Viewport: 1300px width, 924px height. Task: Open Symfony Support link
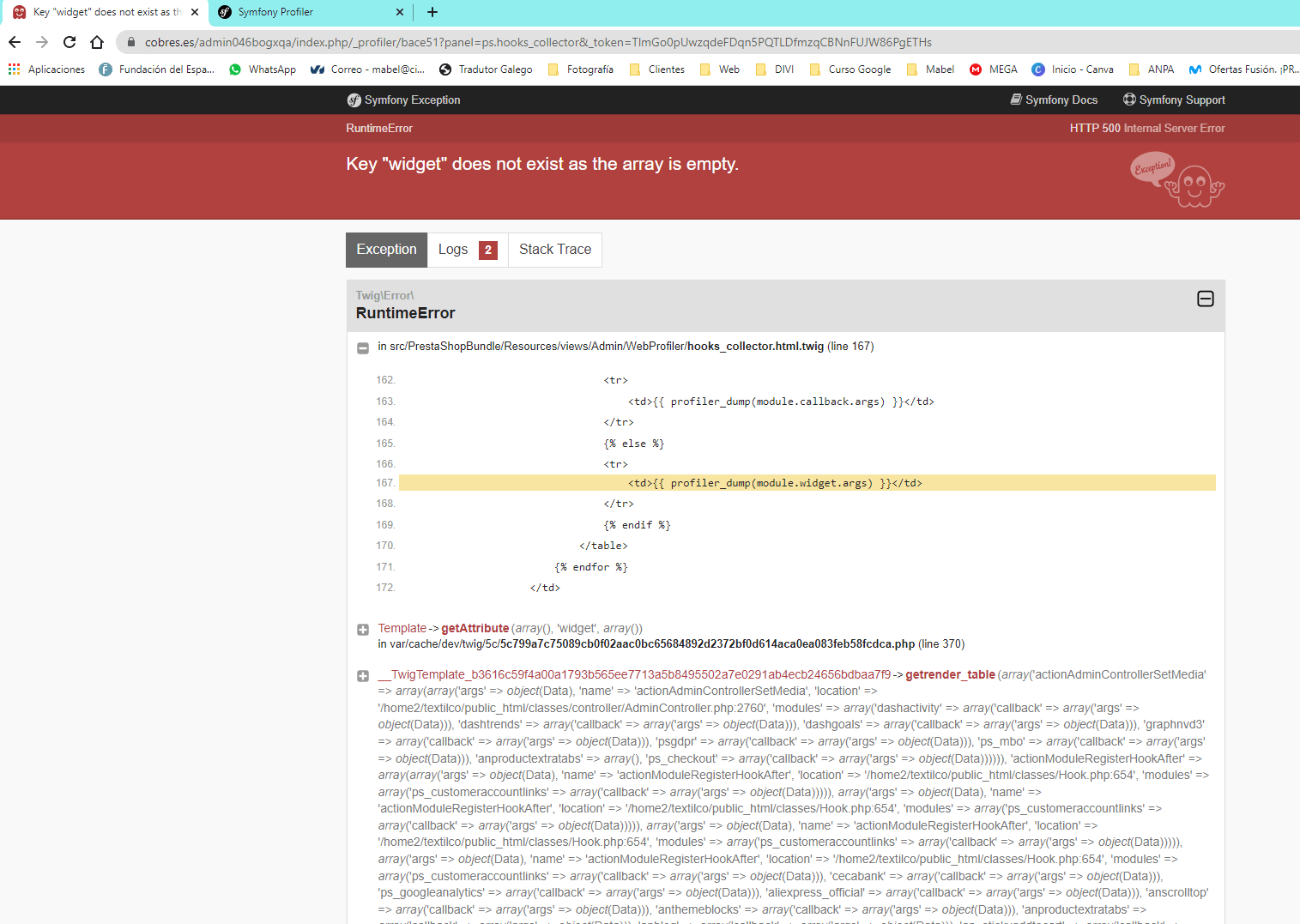pyautogui.click(x=1174, y=100)
